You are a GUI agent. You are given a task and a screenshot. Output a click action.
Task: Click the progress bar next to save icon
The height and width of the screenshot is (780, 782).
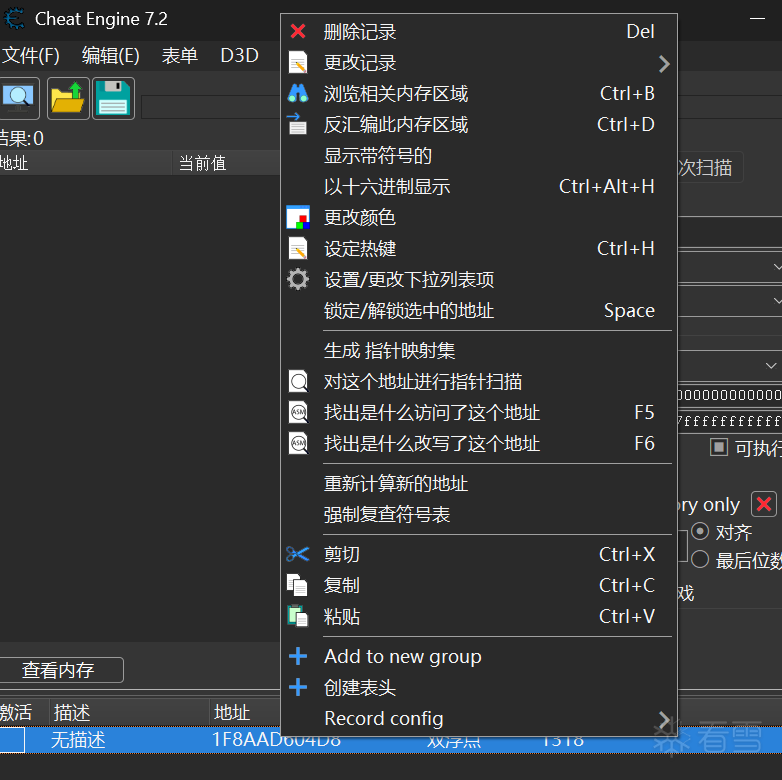[x=210, y=107]
